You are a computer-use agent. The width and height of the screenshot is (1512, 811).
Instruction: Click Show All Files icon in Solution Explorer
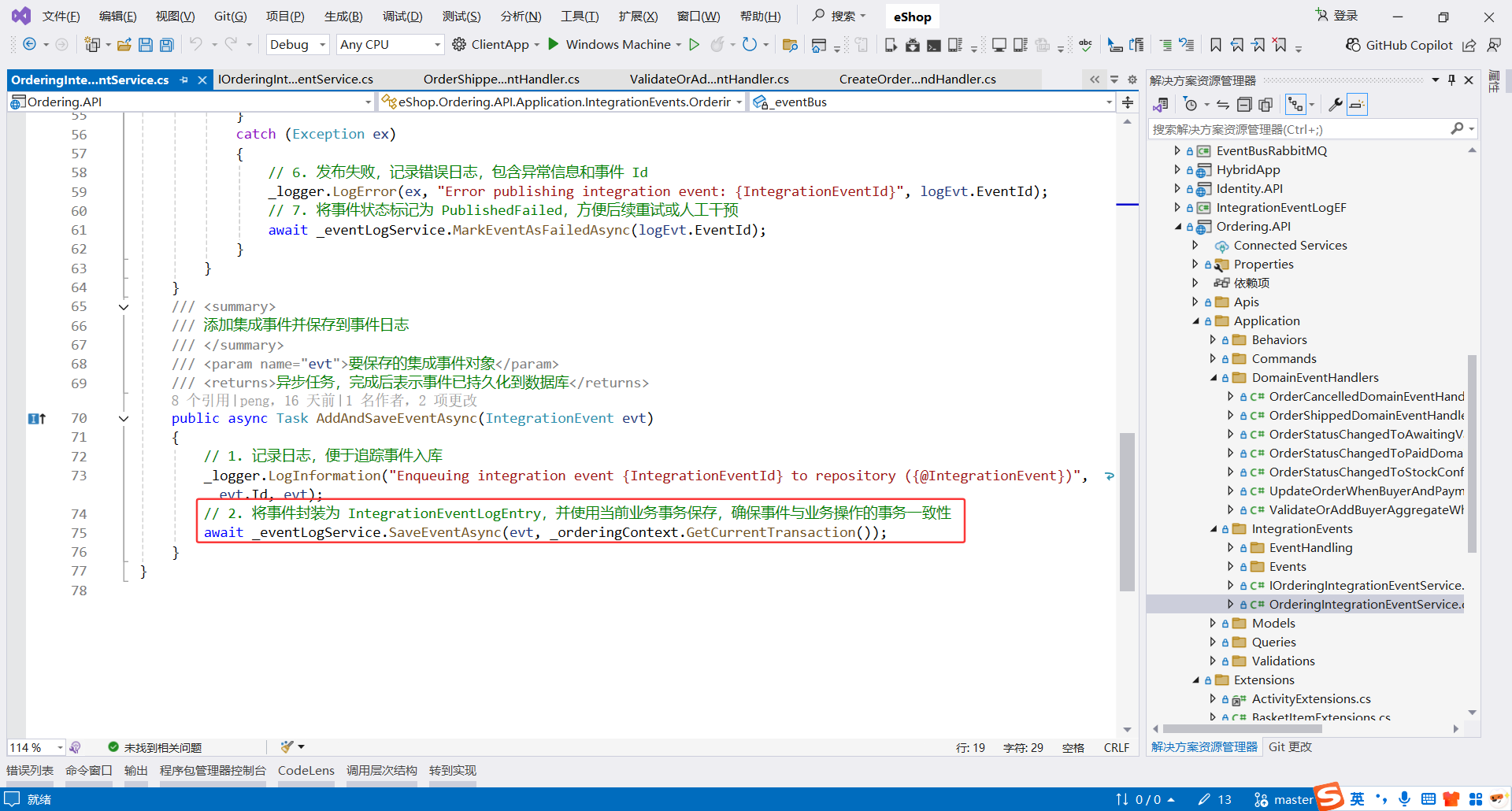pyautogui.click(x=1266, y=105)
